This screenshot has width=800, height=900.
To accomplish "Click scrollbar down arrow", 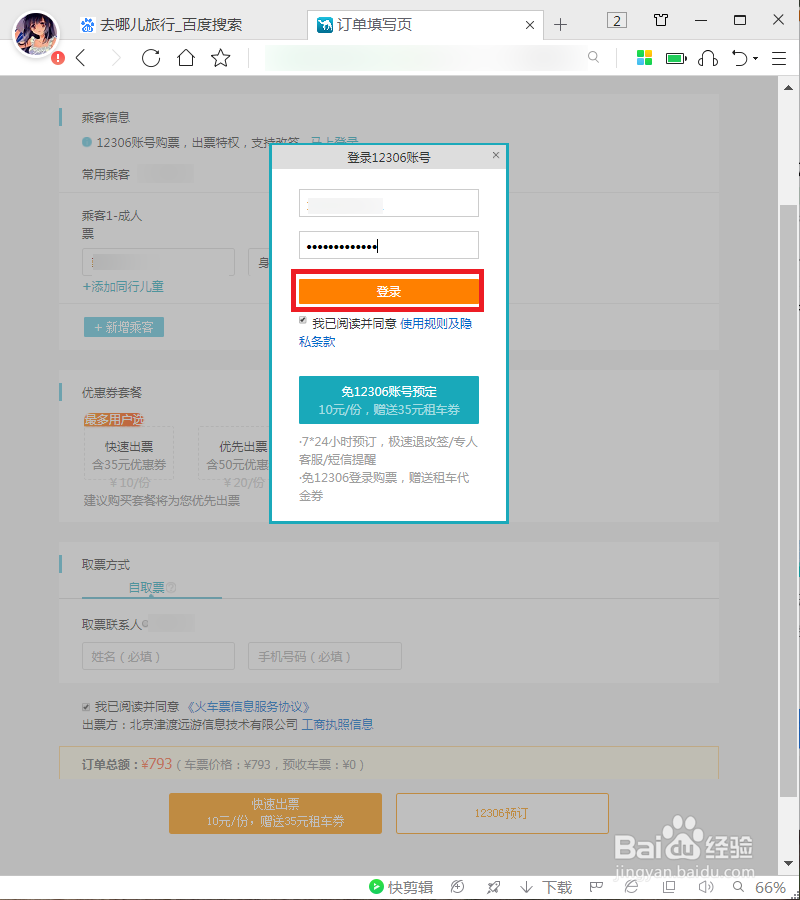I will [x=789, y=864].
